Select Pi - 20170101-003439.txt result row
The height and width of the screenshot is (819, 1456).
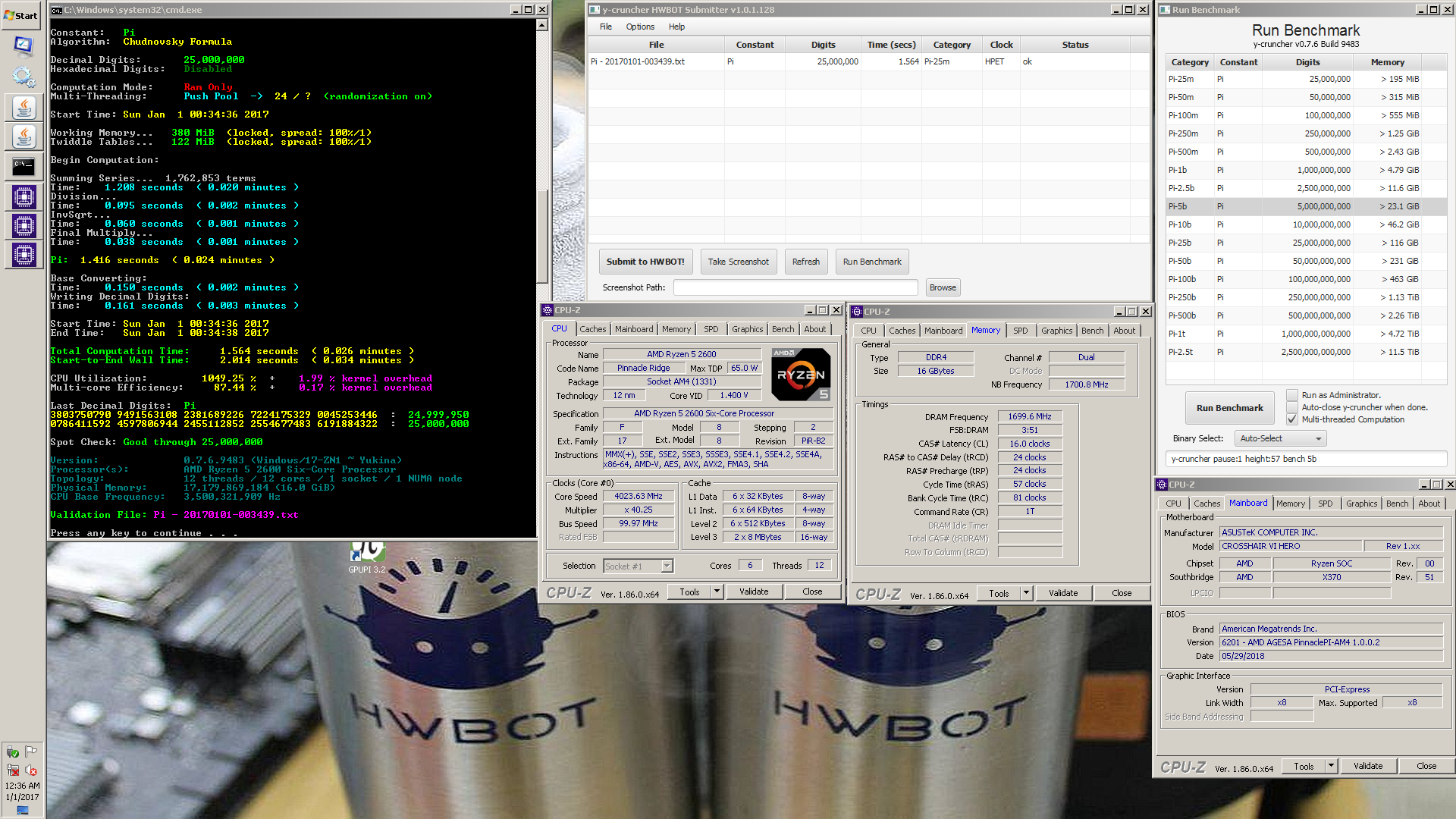869,61
